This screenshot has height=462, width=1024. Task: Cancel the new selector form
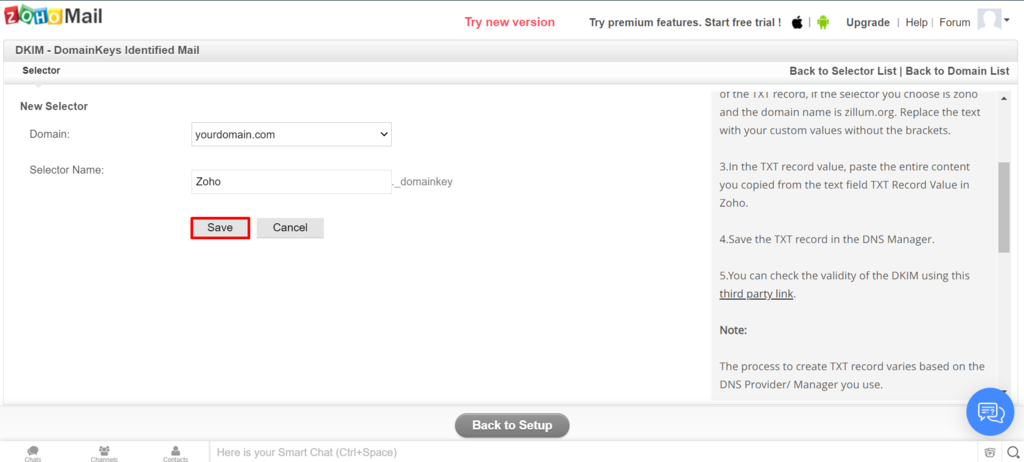pos(290,228)
